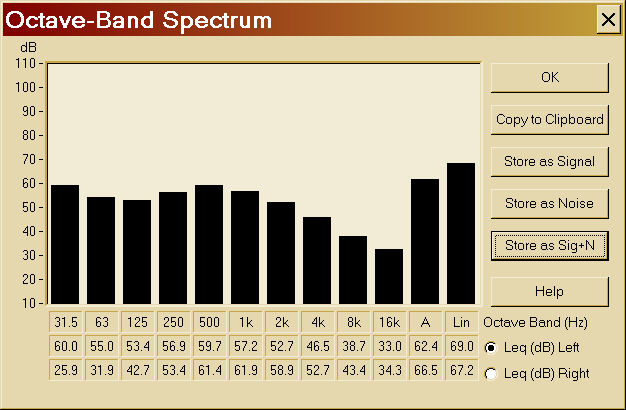
Task: Click the Lin label cell
Action: coord(462,322)
